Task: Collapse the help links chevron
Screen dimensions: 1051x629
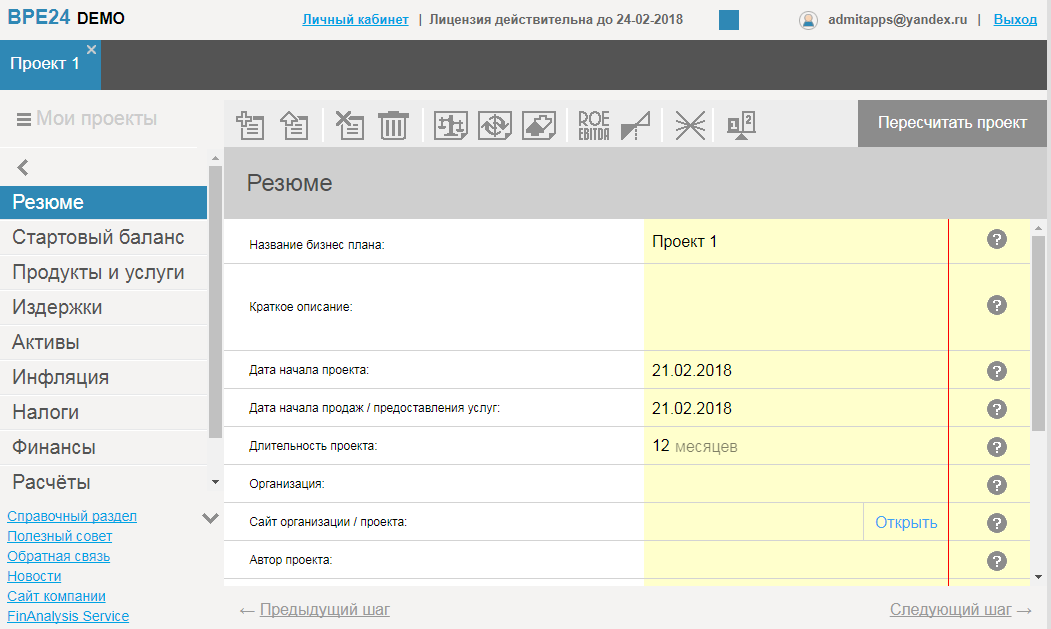Action: click(x=210, y=518)
